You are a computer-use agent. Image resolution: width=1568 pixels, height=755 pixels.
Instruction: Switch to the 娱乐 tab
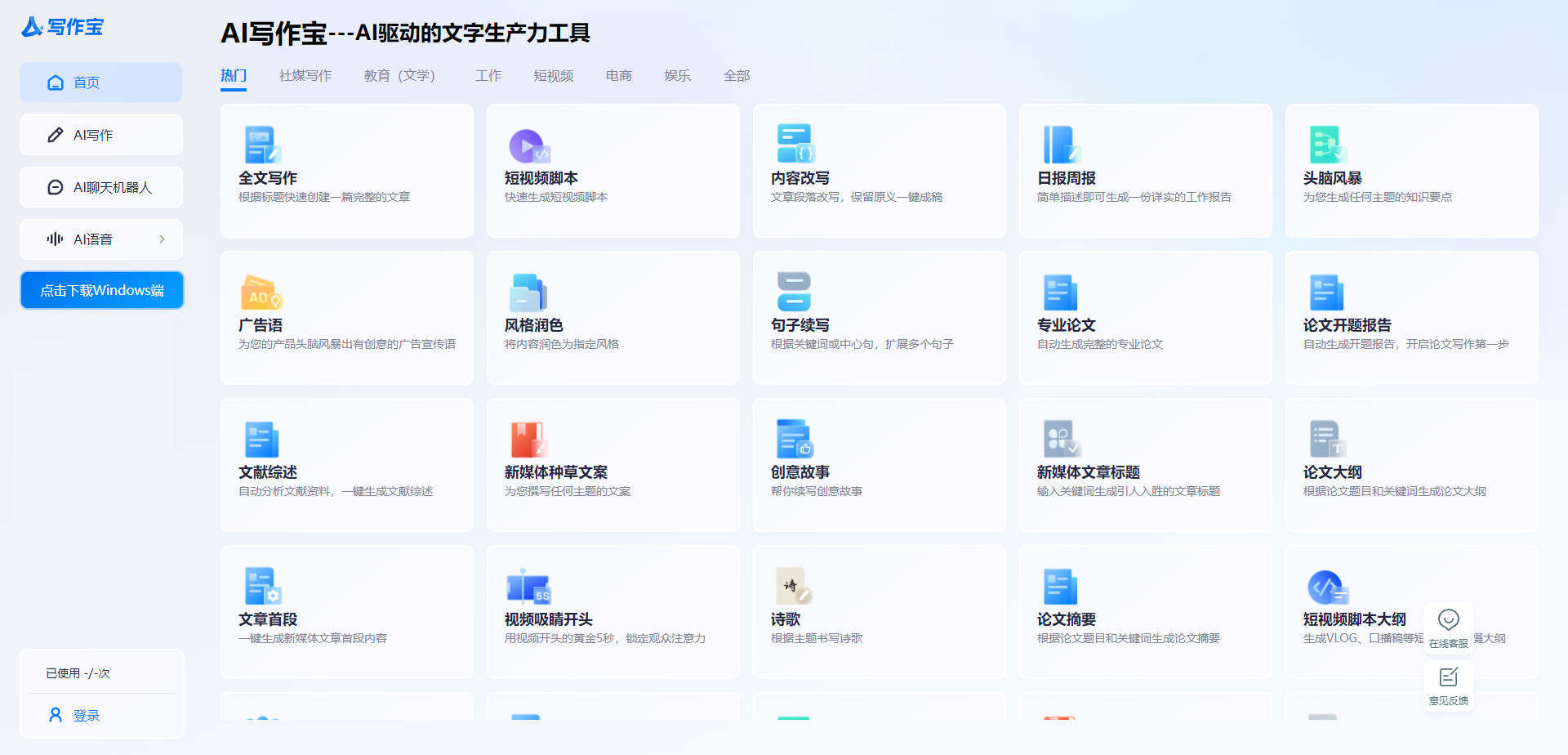point(678,75)
